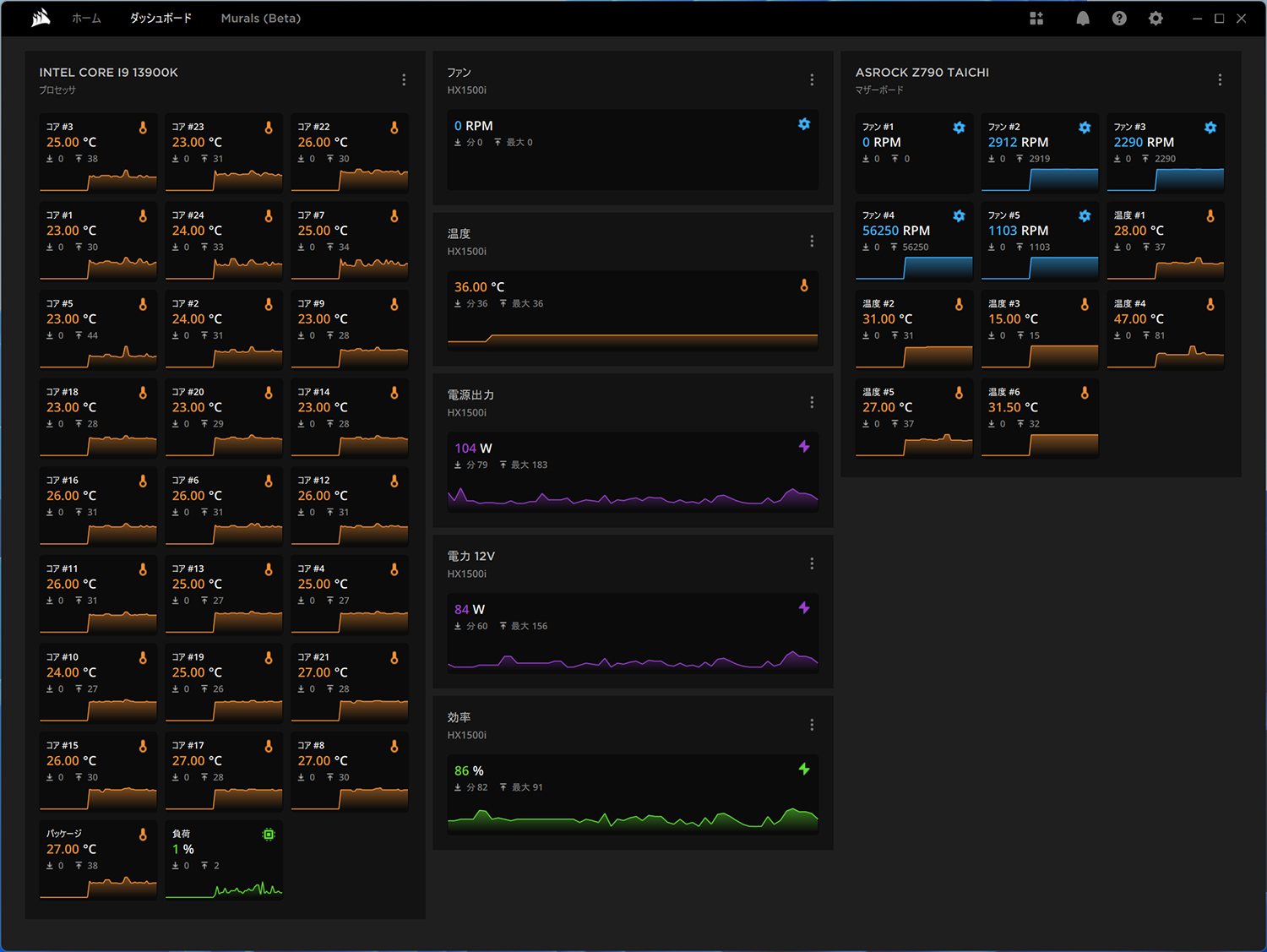Click thermometer icon on コア #3 tile

(x=143, y=128)
